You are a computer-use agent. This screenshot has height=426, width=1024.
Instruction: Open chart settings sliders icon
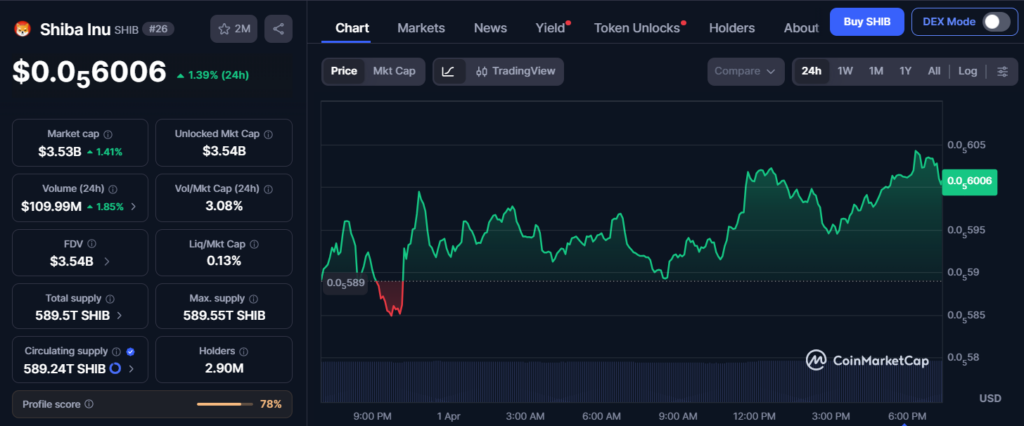click(1002, 71)
